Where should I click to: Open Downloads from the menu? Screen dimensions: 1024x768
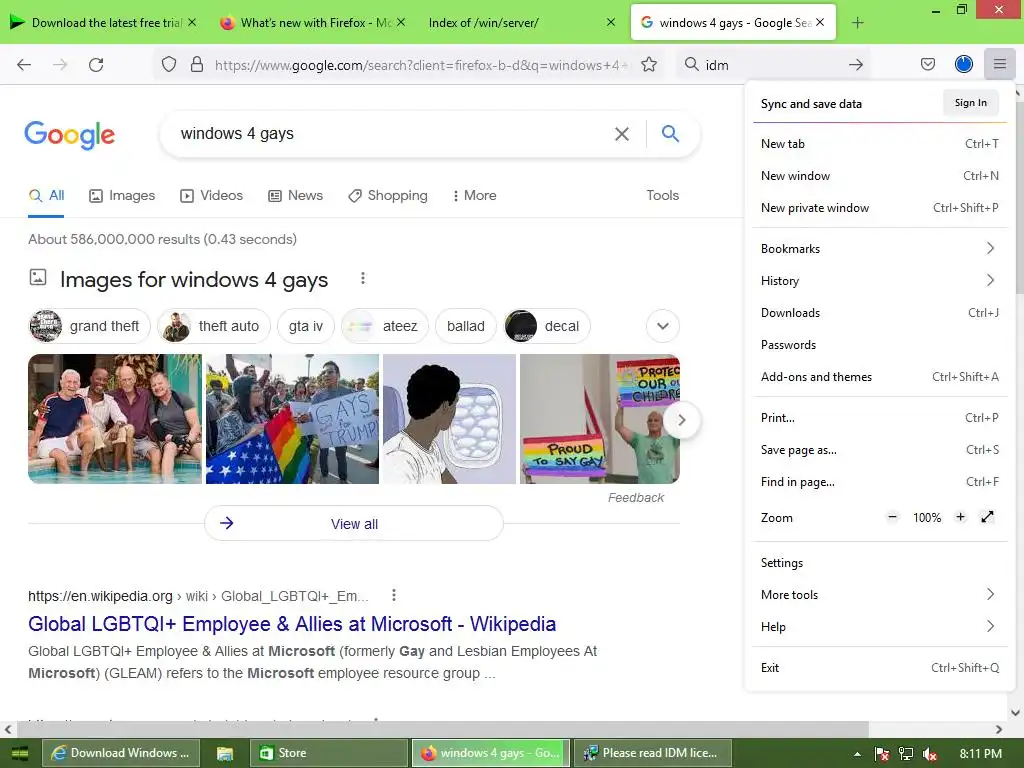(x=879, y=313)
